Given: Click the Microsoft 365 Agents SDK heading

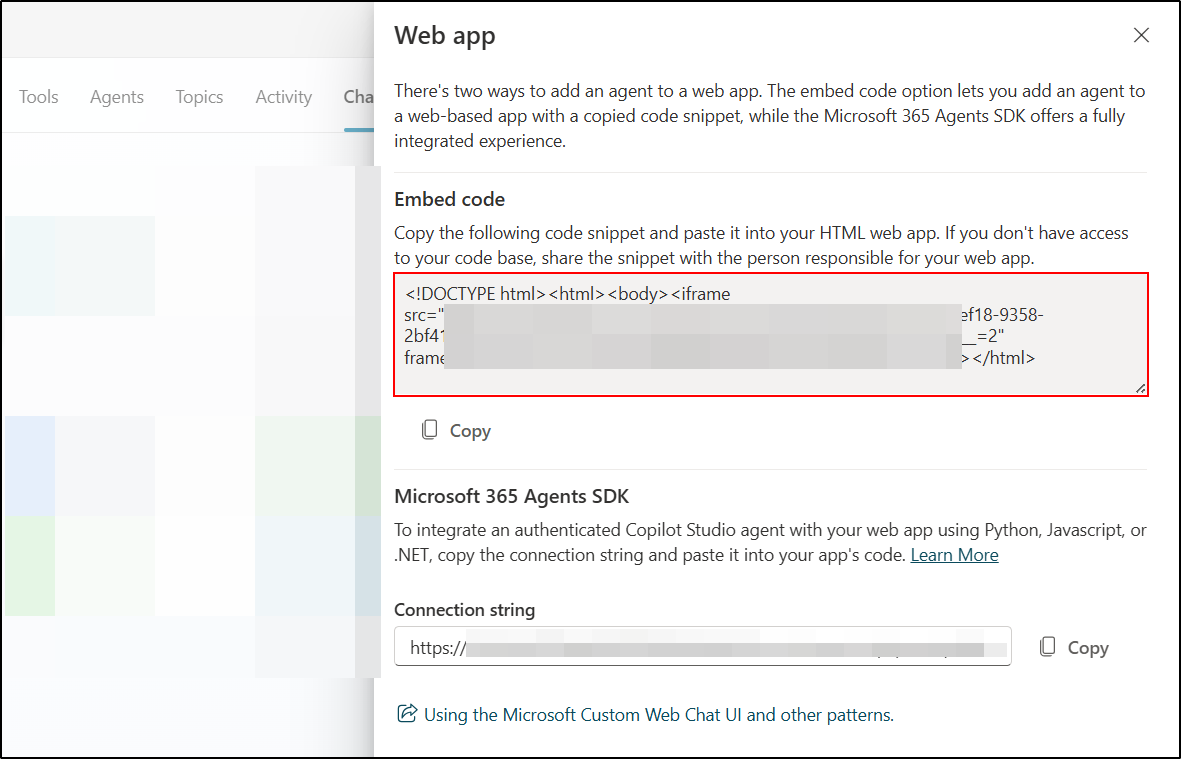Looking at the screenshot, I should (511, 496).
